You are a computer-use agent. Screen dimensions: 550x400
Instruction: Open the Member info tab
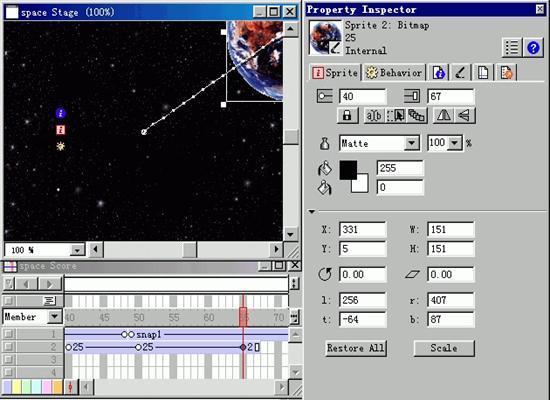pos(438,73)
